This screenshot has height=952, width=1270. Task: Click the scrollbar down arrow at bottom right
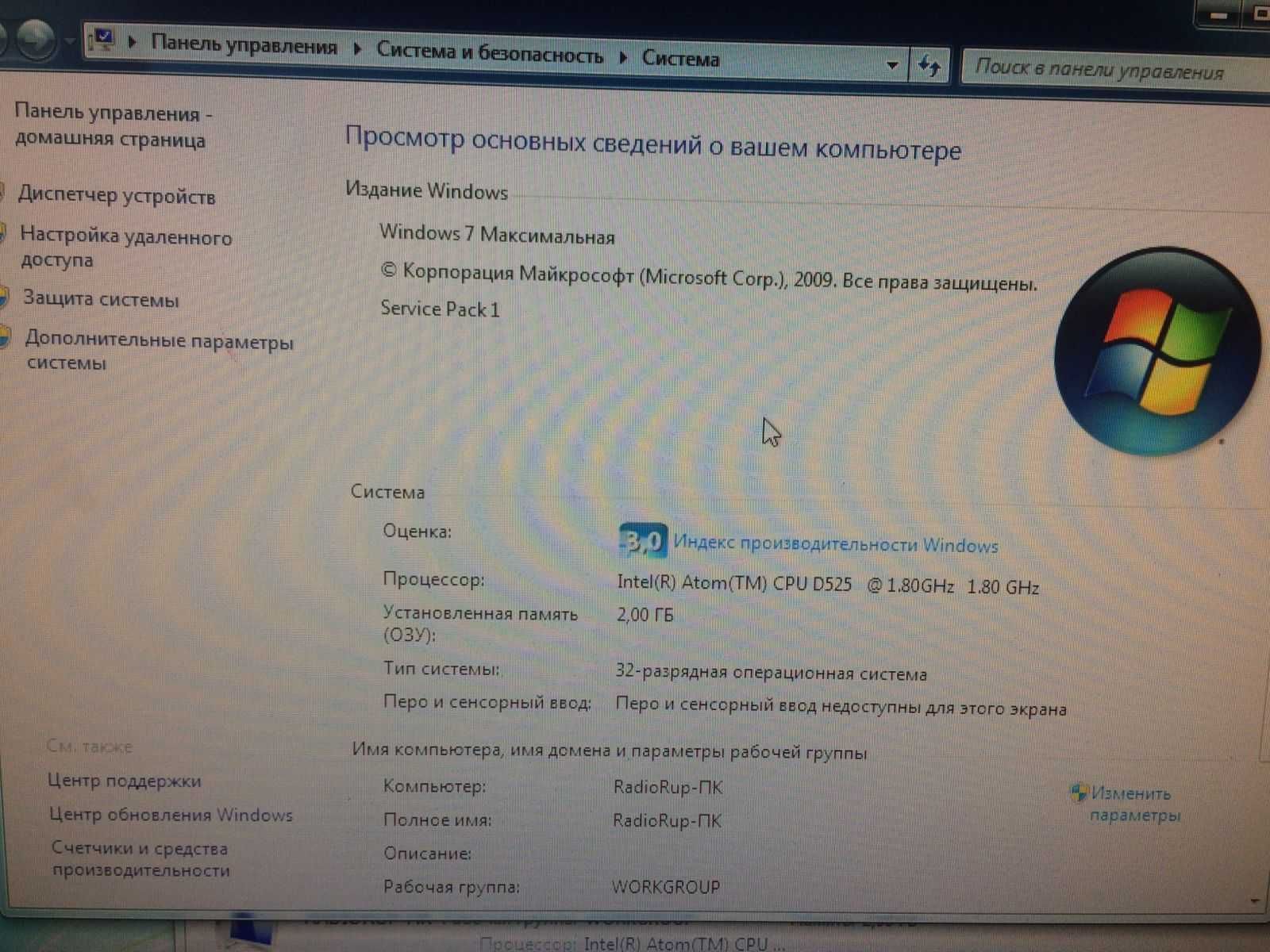pos(1254,901)
